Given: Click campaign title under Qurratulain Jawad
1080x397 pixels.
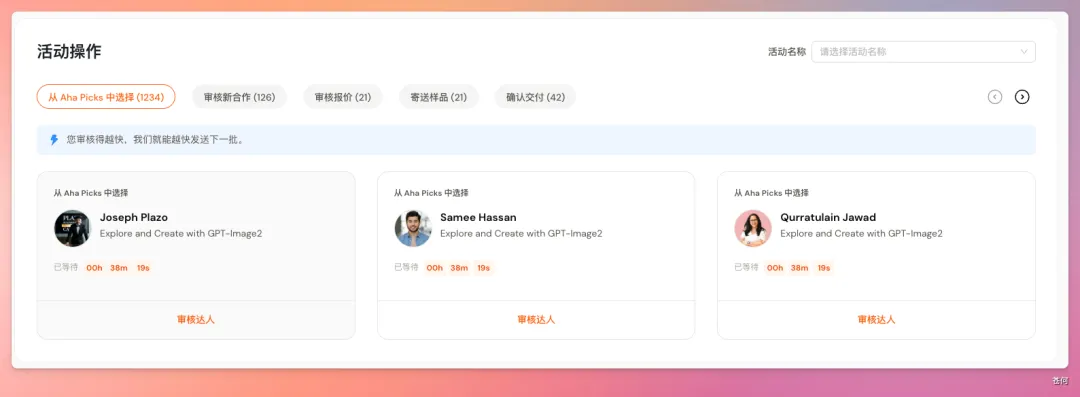Looking at the screenshot, I should click(862, 234).
